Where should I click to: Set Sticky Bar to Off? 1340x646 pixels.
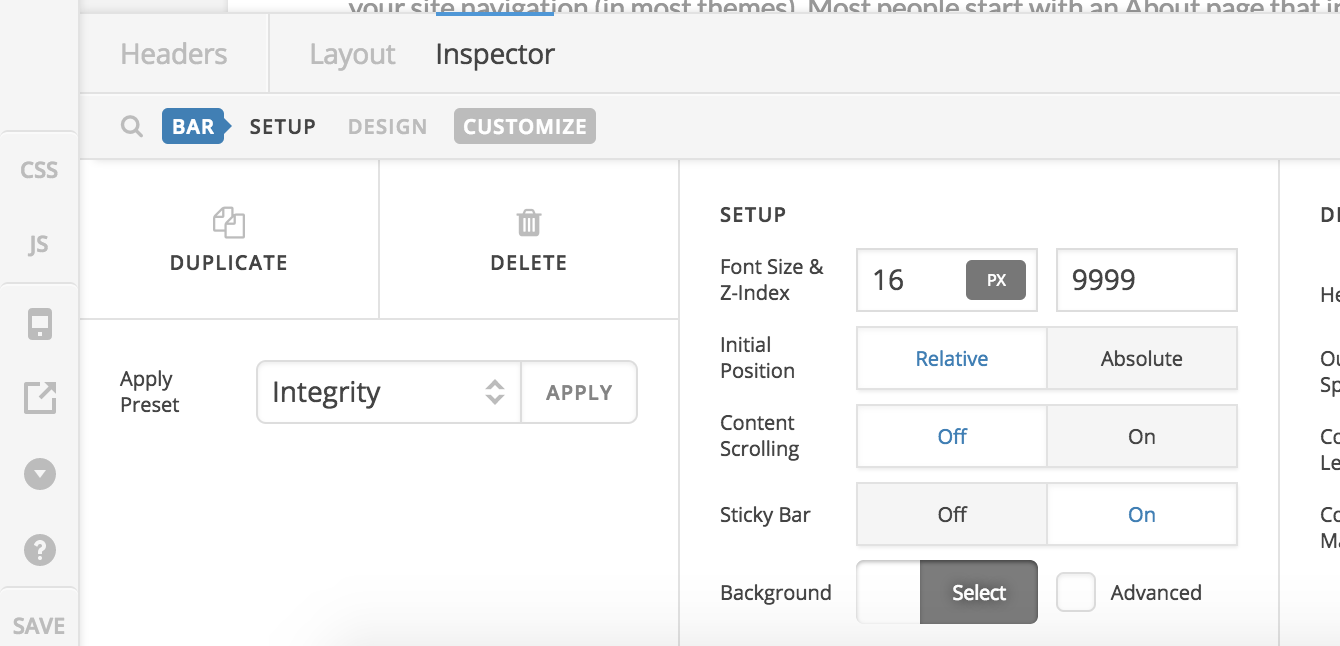click(951, 514)
